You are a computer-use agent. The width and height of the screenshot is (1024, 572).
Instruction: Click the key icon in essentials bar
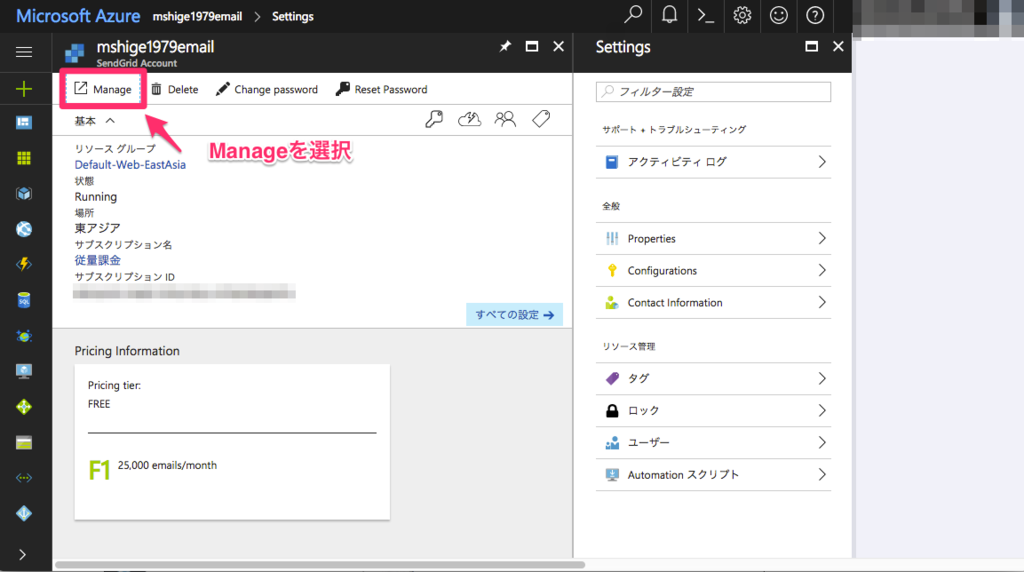coord(434,119)
